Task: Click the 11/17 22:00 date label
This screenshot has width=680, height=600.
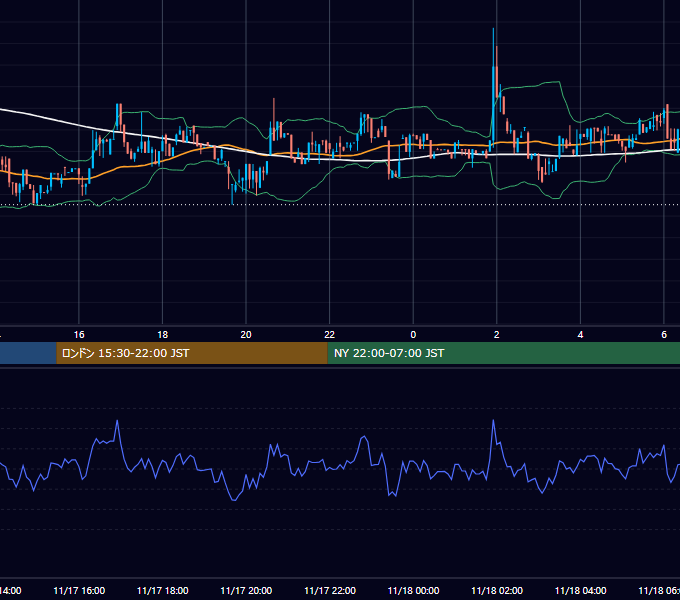Action: (330, 591)
